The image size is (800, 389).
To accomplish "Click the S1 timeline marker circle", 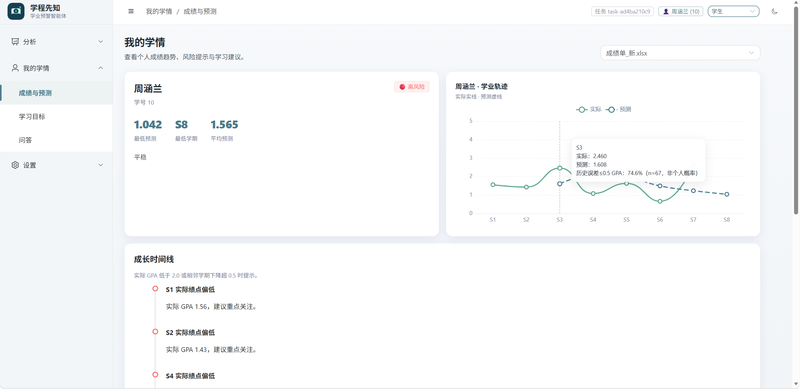I will pos(155,289).
